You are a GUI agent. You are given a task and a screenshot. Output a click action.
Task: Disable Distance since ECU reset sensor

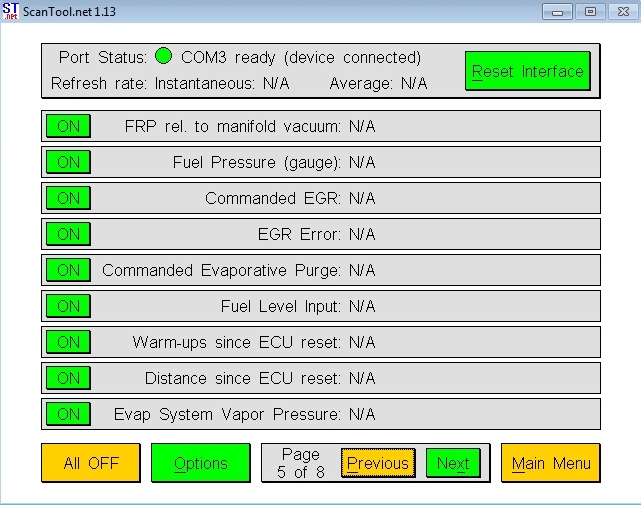[68, 378]
